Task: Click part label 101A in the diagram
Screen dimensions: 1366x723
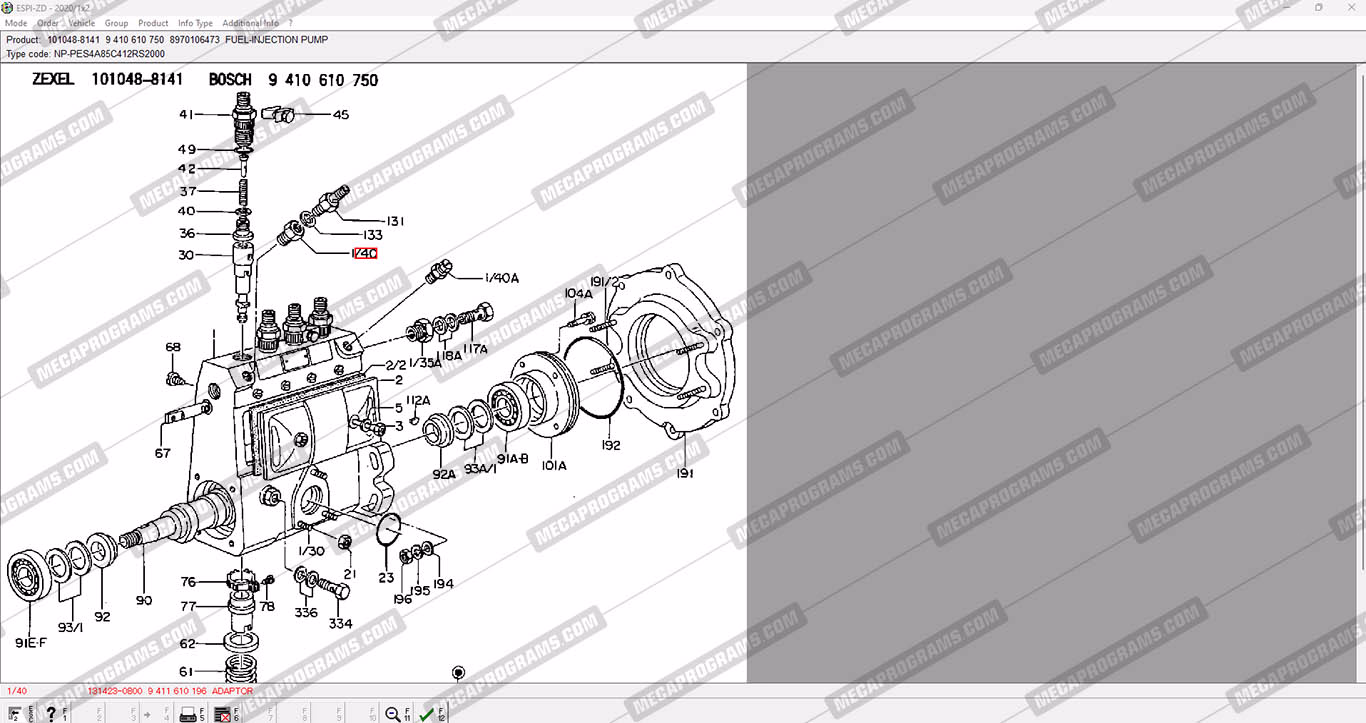Action: point(554,465)
